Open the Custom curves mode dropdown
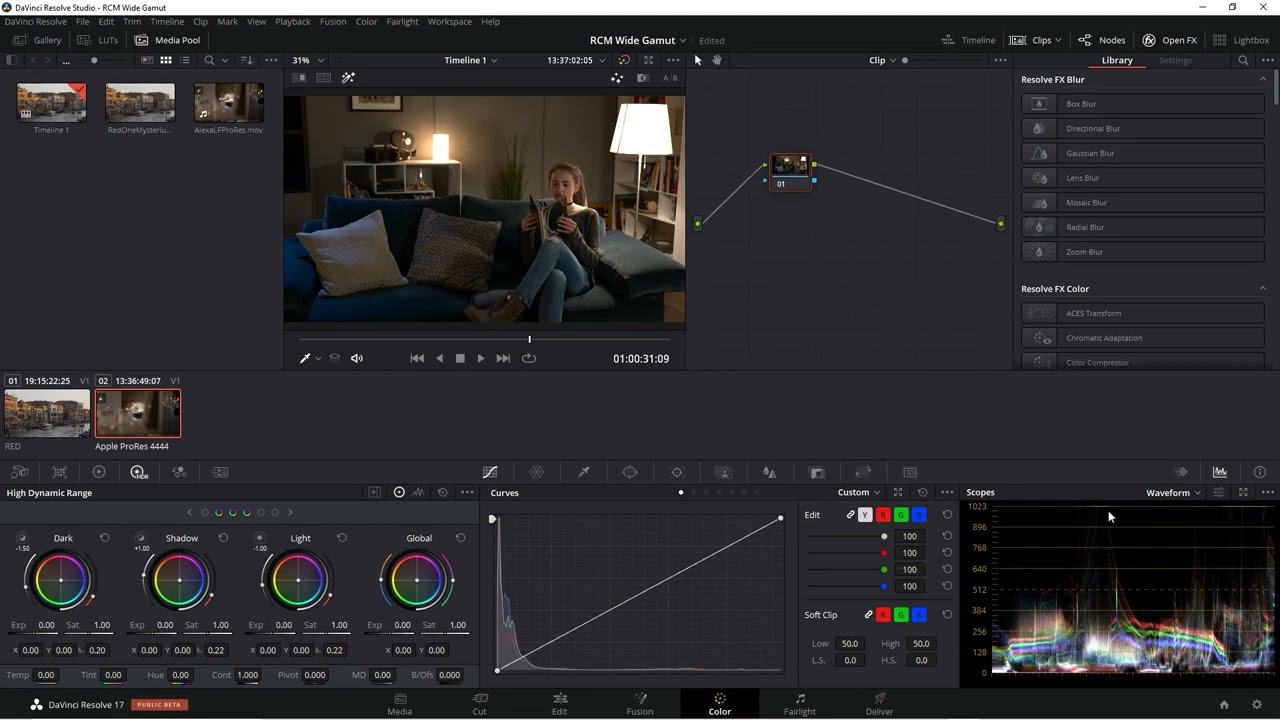The height and width of the screenshot is (720, 1280). [859, 492]
